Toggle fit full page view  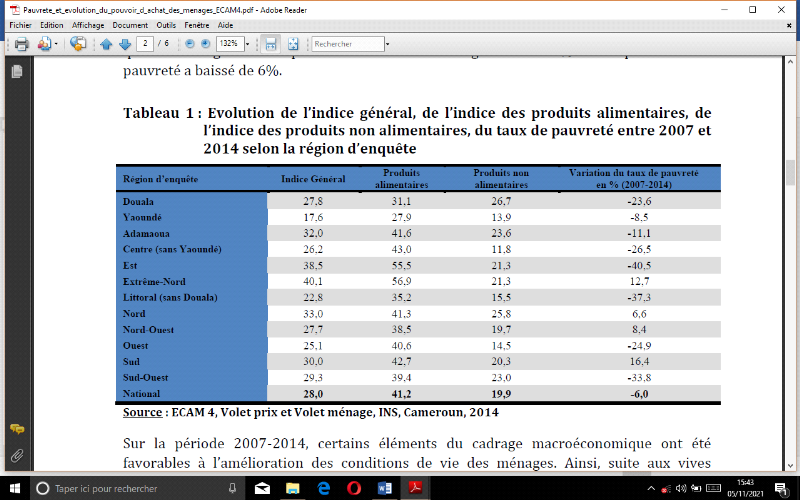point(293,44)
